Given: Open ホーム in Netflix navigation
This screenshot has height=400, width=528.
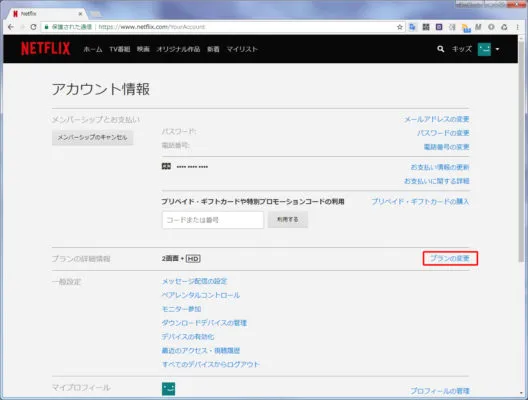Looking at the screenshot, I should pos(93,49).
